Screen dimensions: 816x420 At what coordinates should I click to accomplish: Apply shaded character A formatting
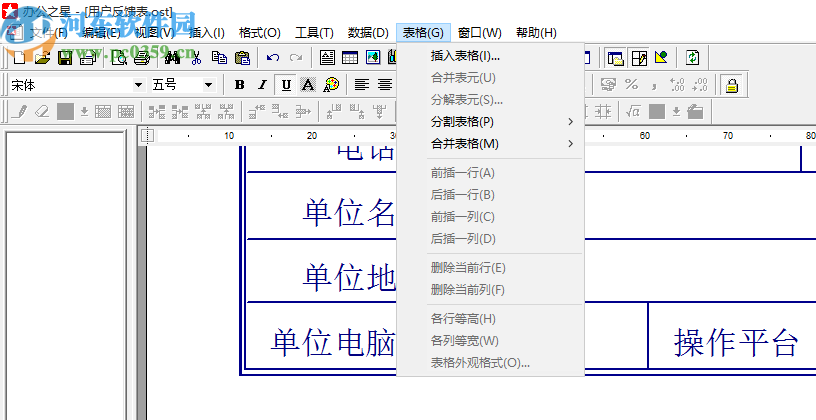pyautogui.click(x=308, y=85)
